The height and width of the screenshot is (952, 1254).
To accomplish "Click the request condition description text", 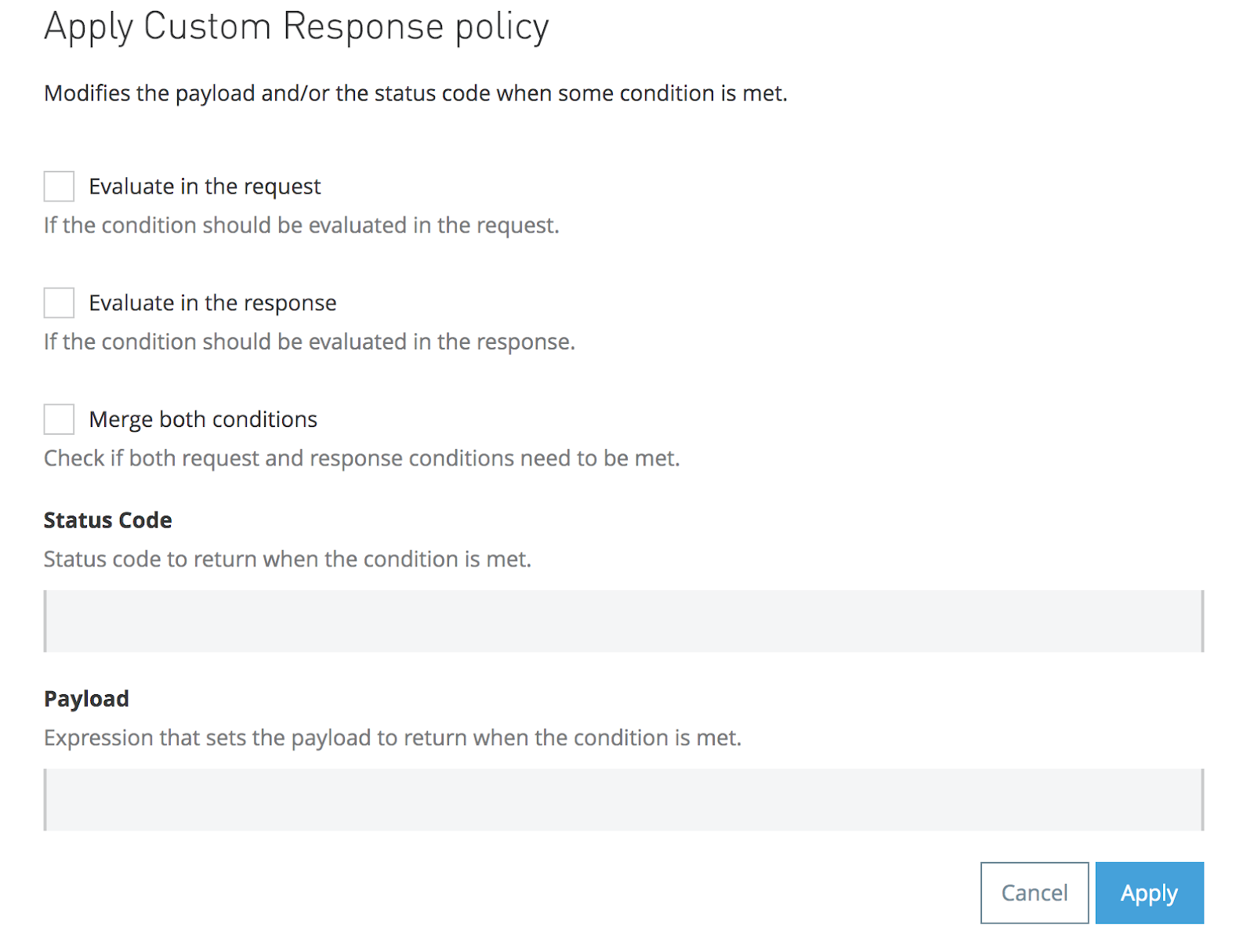I will (x=302, y=225).
